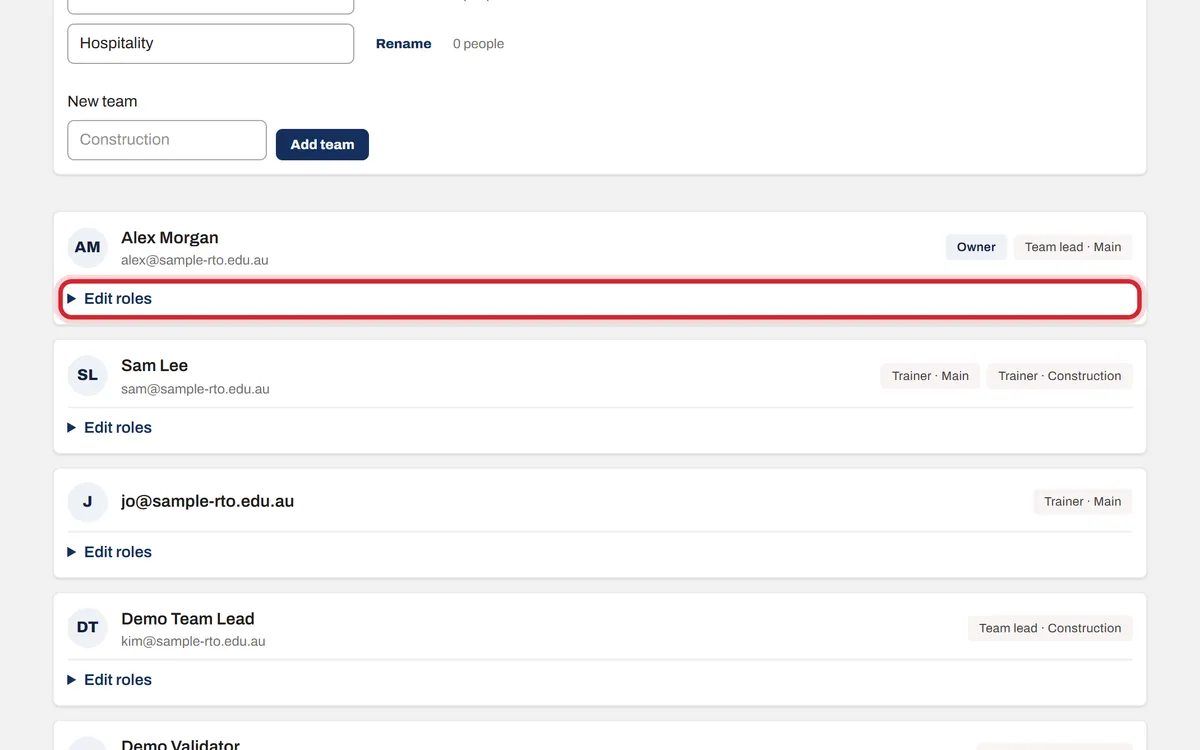Click the kim@sample-rto.edu.au email text
This screenshot has width=1200, height=750.
[193, 641]
